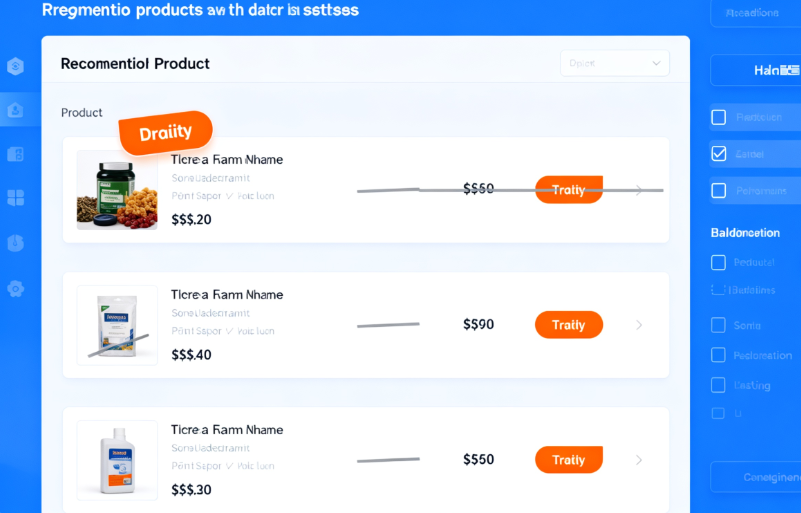
Task: Click the arrow icon beside first product
Action: (639, 189)
